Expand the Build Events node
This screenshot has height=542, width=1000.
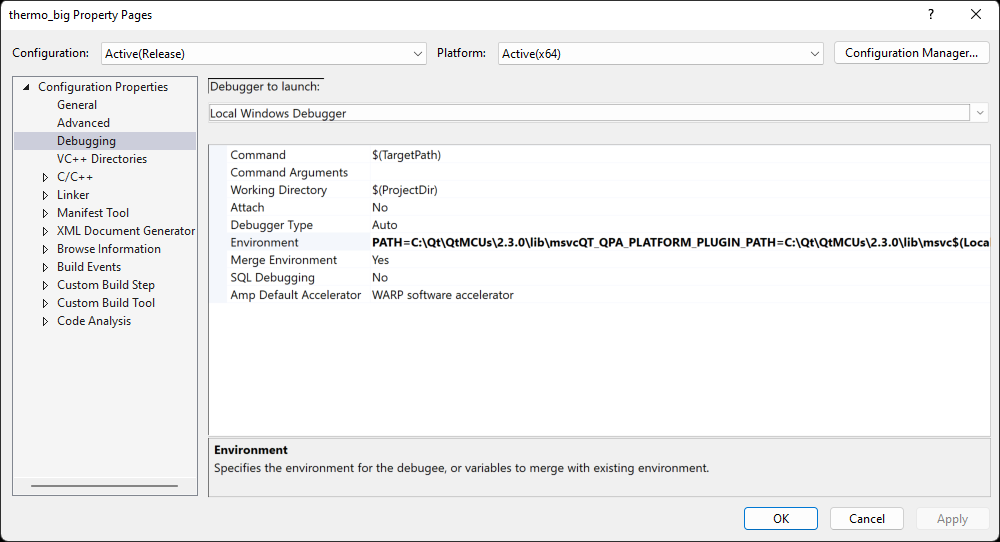tap(45, 267)
